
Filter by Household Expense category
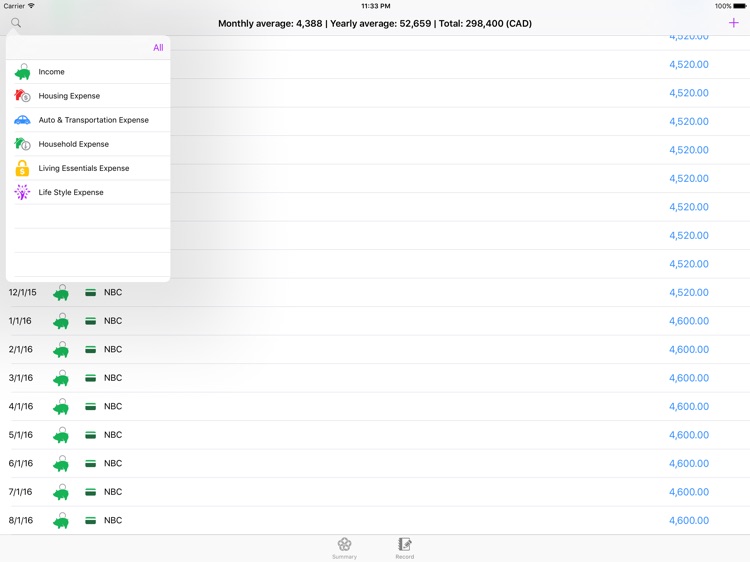(88, 144)
